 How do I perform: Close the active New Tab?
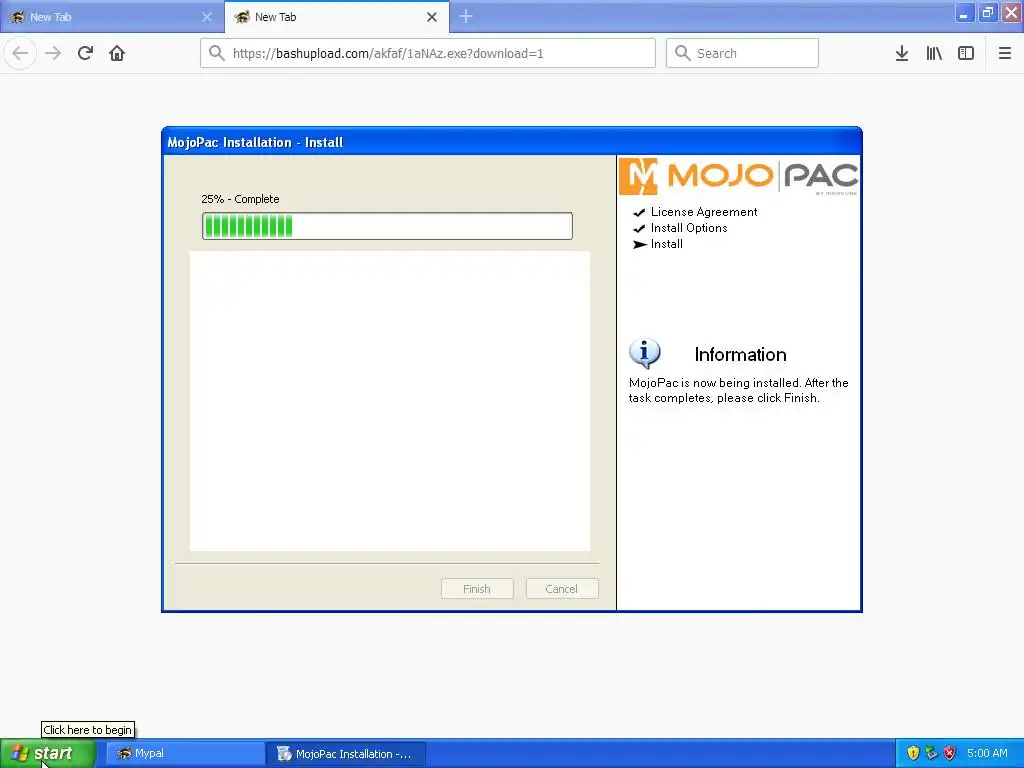[432, 17]
